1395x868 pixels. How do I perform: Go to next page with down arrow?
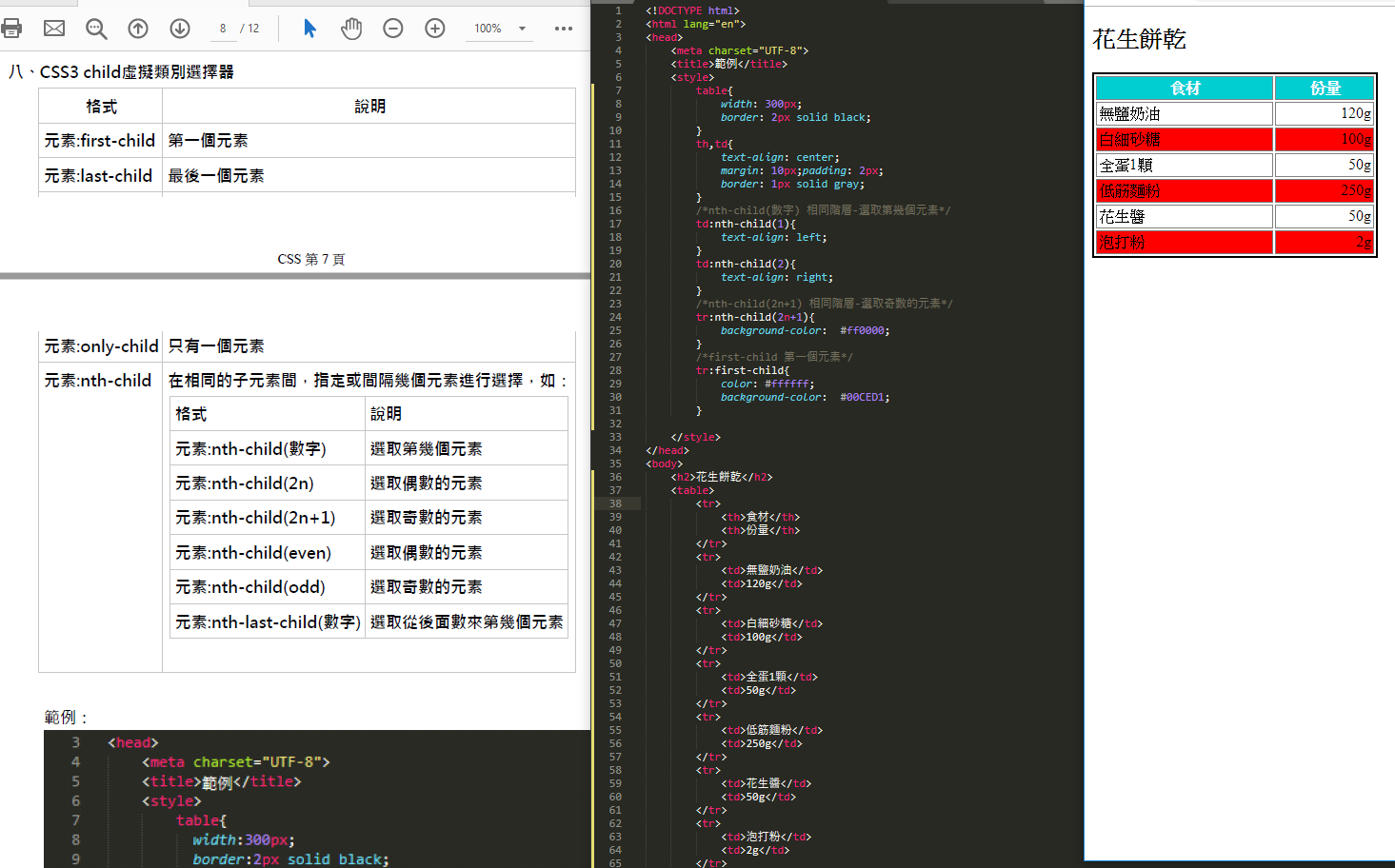[180, 29]
